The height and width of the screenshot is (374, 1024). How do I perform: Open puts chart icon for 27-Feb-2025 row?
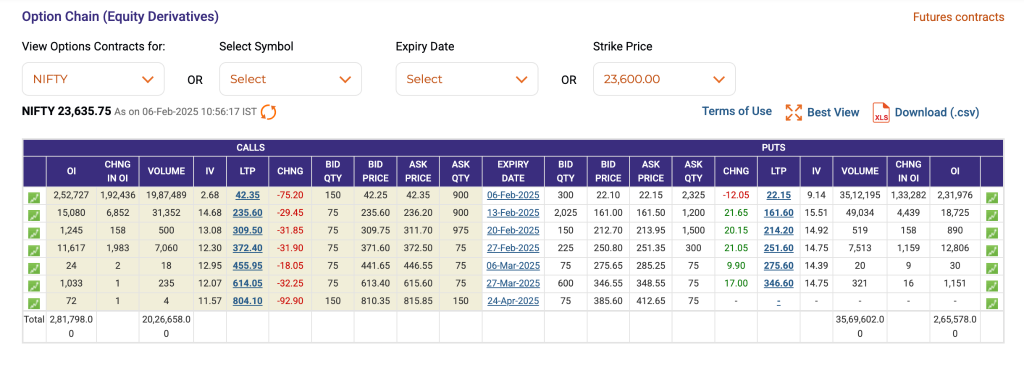point(992,250)
